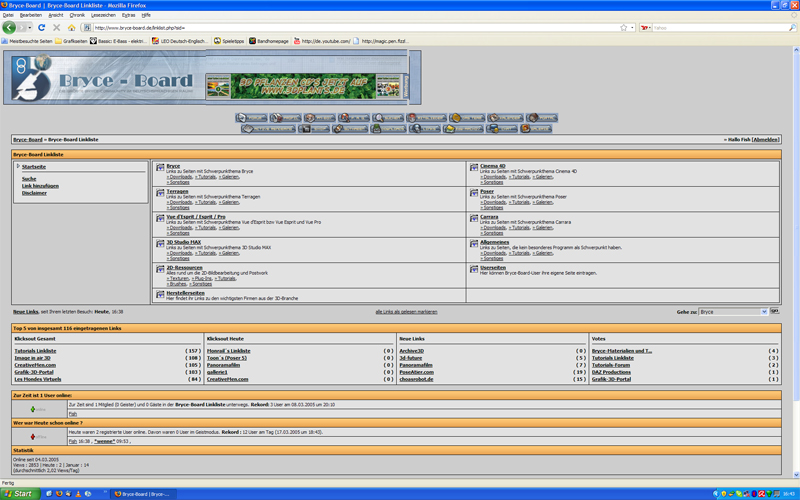Image resolution: width=800 pixels, height=500 pixels.
Task: Select the Bryce-Board Firefox taskbar button
Action: (143, 494)
